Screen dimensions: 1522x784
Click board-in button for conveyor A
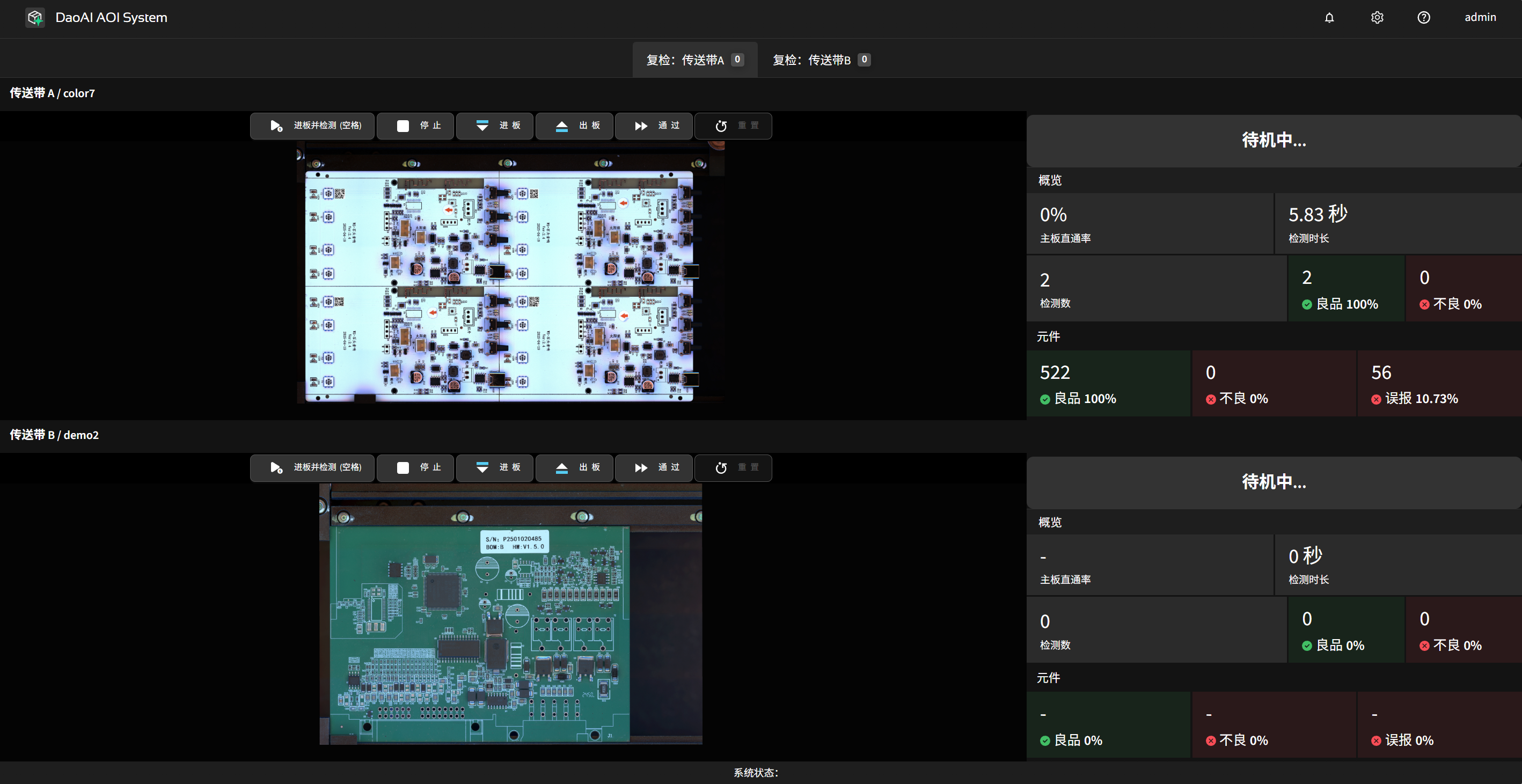[x=494, y=126]
